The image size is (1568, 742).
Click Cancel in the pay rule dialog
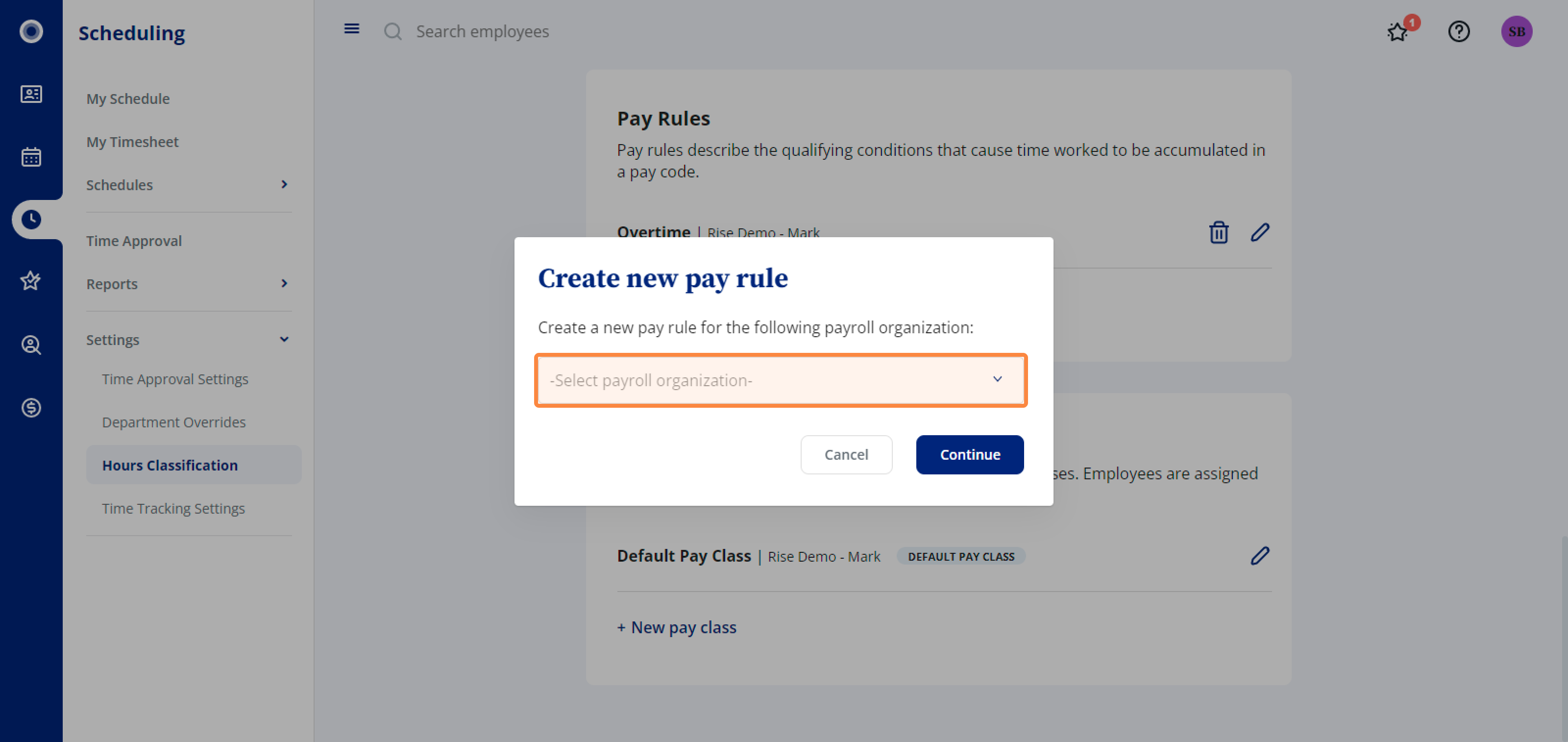point(846,455)
